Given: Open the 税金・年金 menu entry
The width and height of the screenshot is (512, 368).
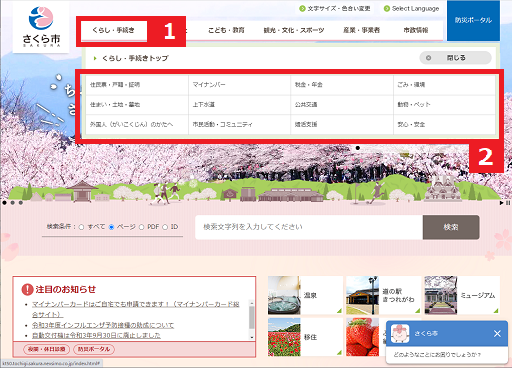Looking at the screenshot, I should [x=342, y=85].
